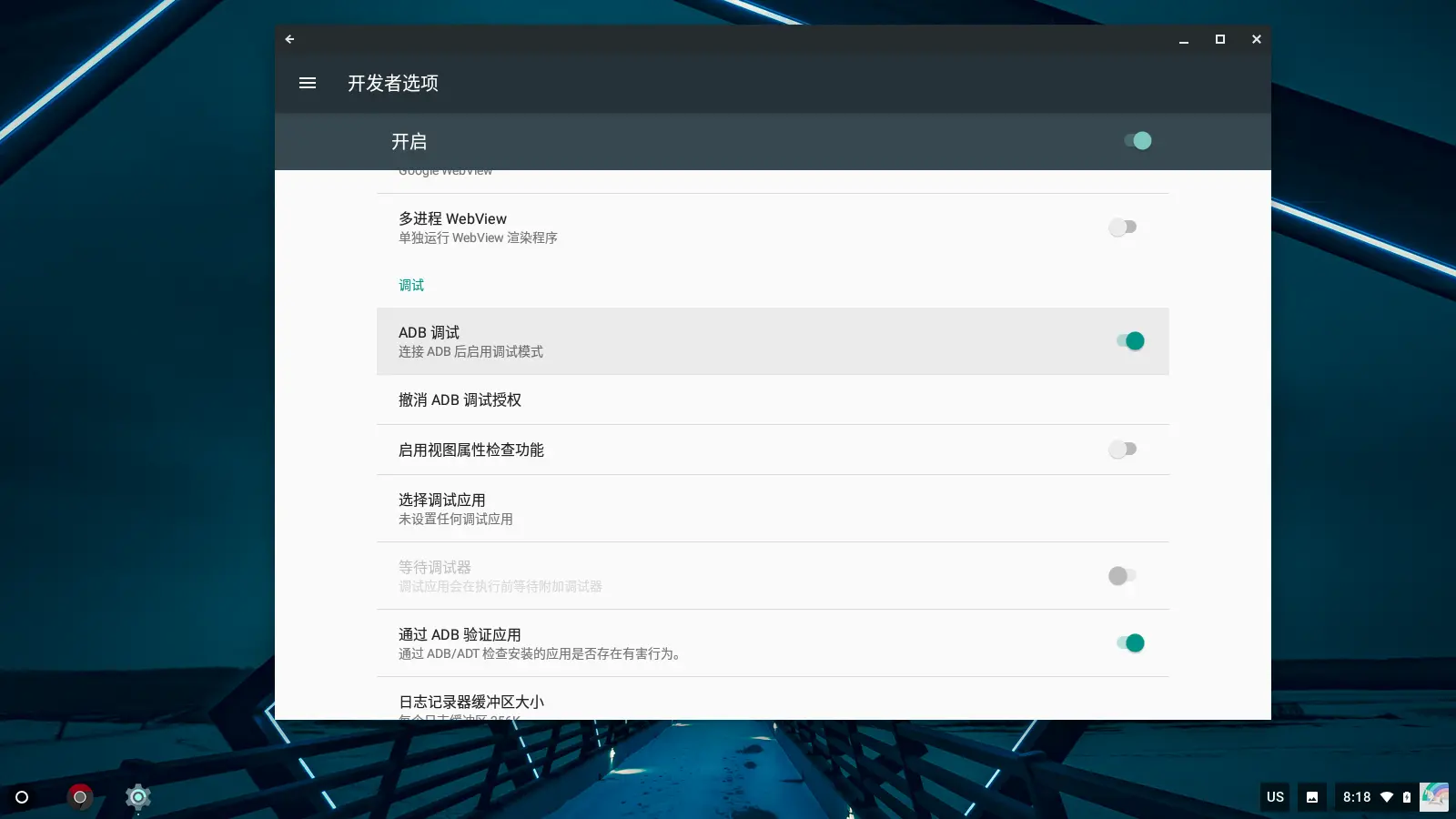Open the app launcher from the shelf
Viewport: 1456px width, 819px height.
[22, 797]
